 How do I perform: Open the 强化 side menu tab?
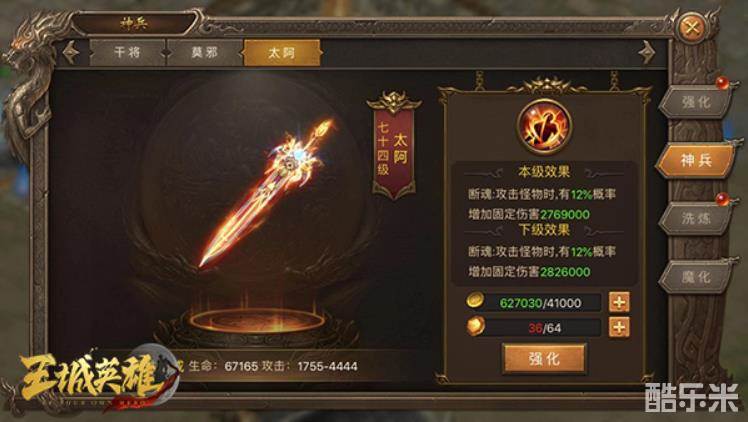tap(696, 102)
